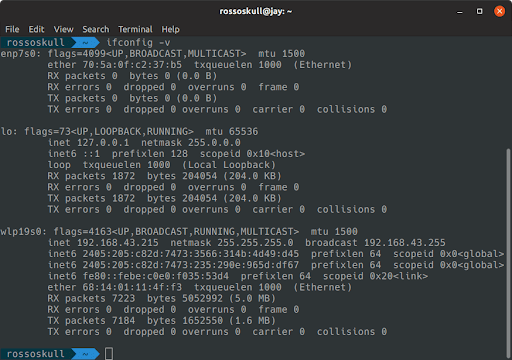
Task: Click MAC address 68:14:01:11:4f:f3
Action: click(132, 287)
